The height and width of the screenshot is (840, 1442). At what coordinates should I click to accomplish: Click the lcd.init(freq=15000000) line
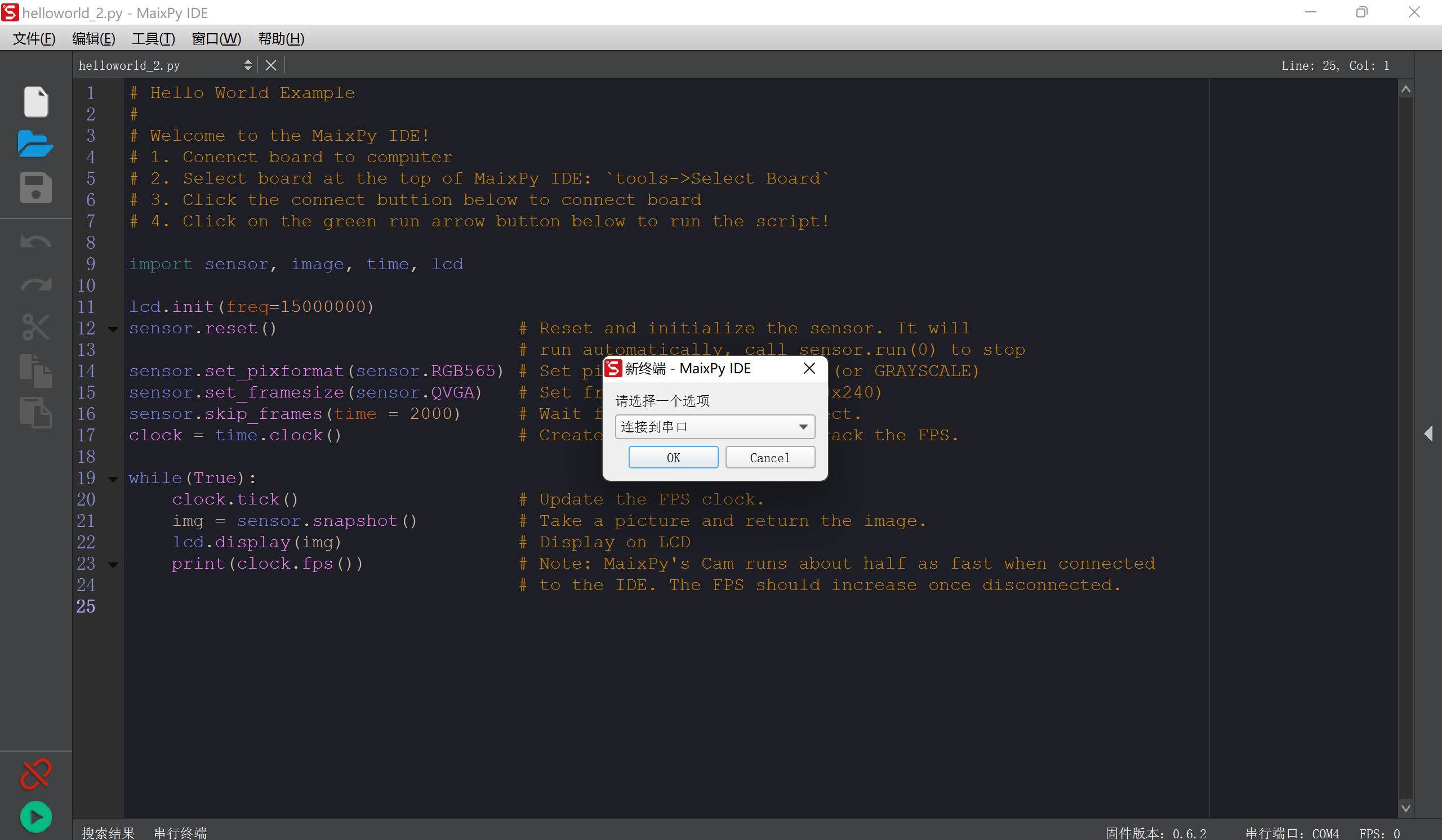click(251, 307)
